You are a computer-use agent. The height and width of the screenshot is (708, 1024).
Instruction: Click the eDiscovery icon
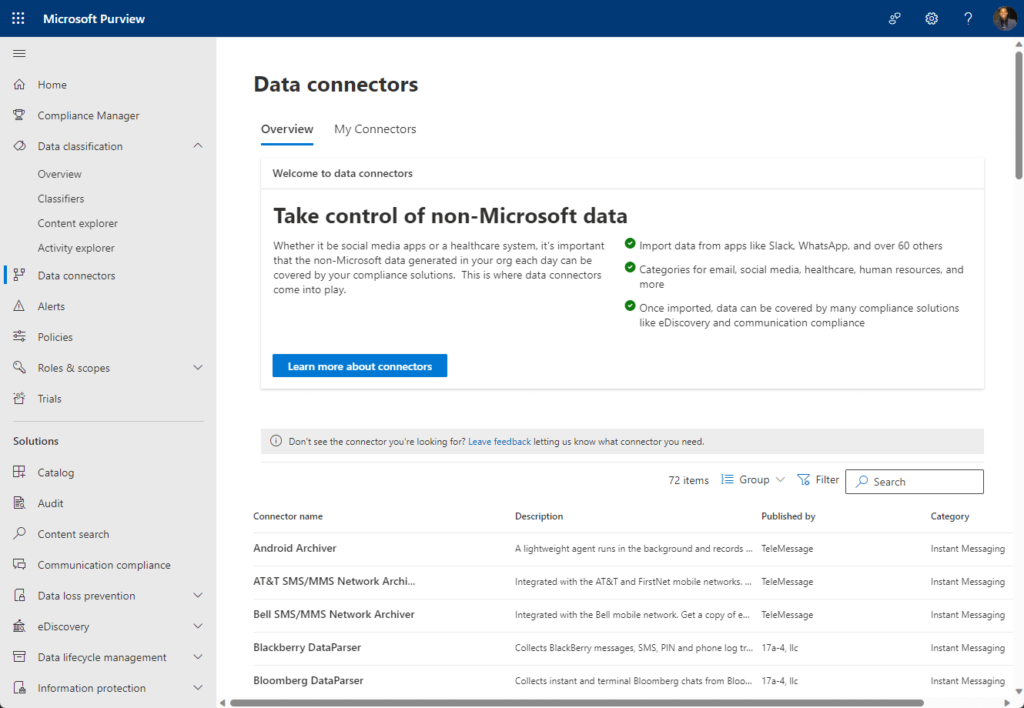(x=20, y=626)
